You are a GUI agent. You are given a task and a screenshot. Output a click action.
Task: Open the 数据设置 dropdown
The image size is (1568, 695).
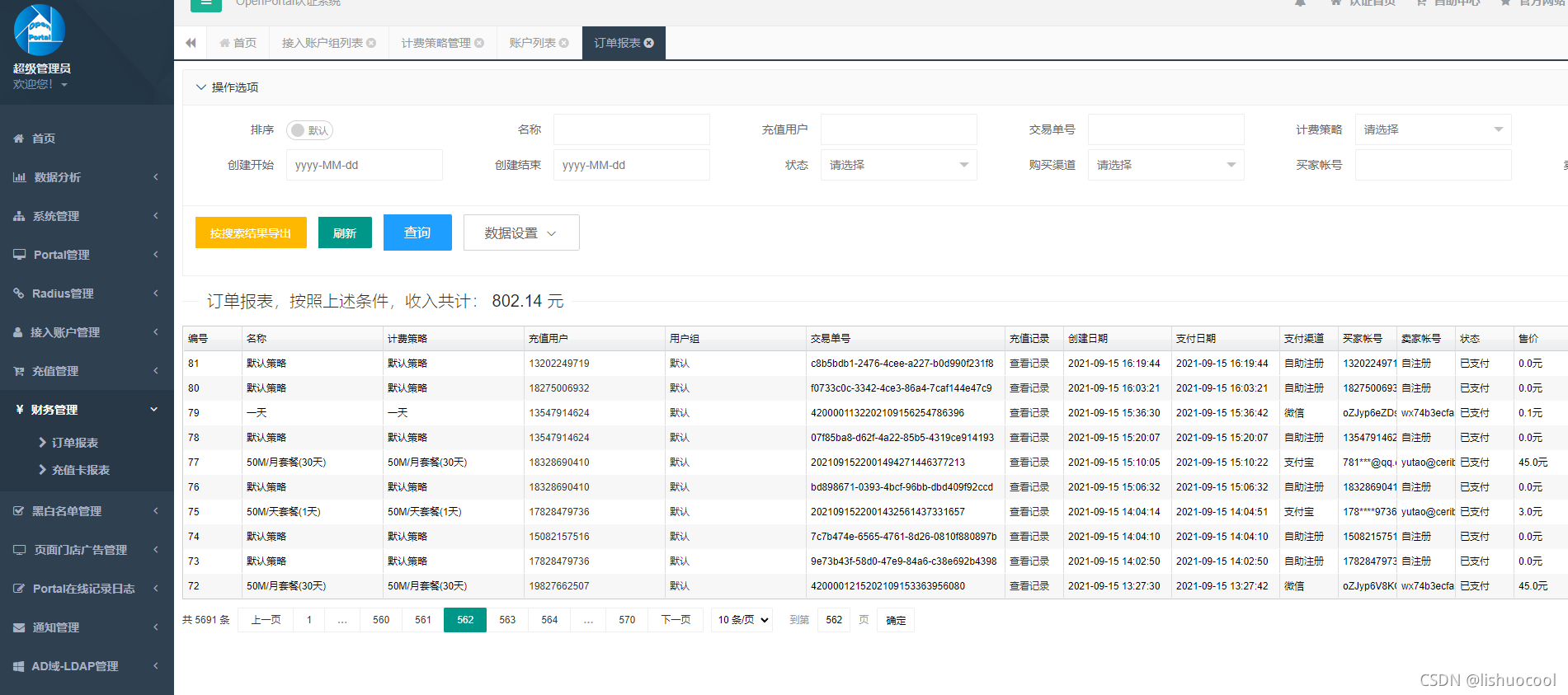[521, 232]
